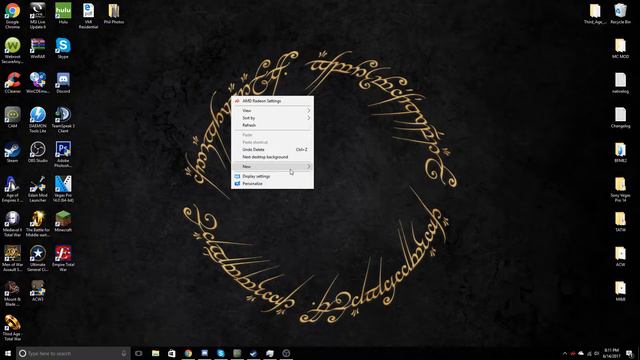Launch Edain Mod Launcher shortcut
The width and height of the screenshot is (640, 360).
click(38, 189)
